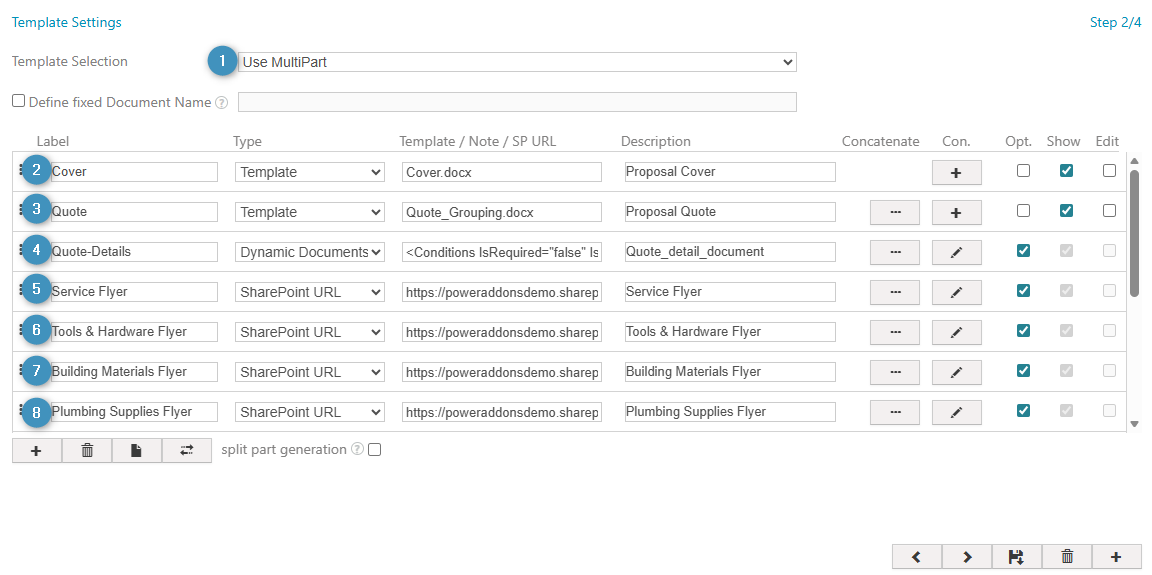The image size is (1152, 575).
Task: Change the Type dropdown for Service Flyer
Action: click(310, 292)
